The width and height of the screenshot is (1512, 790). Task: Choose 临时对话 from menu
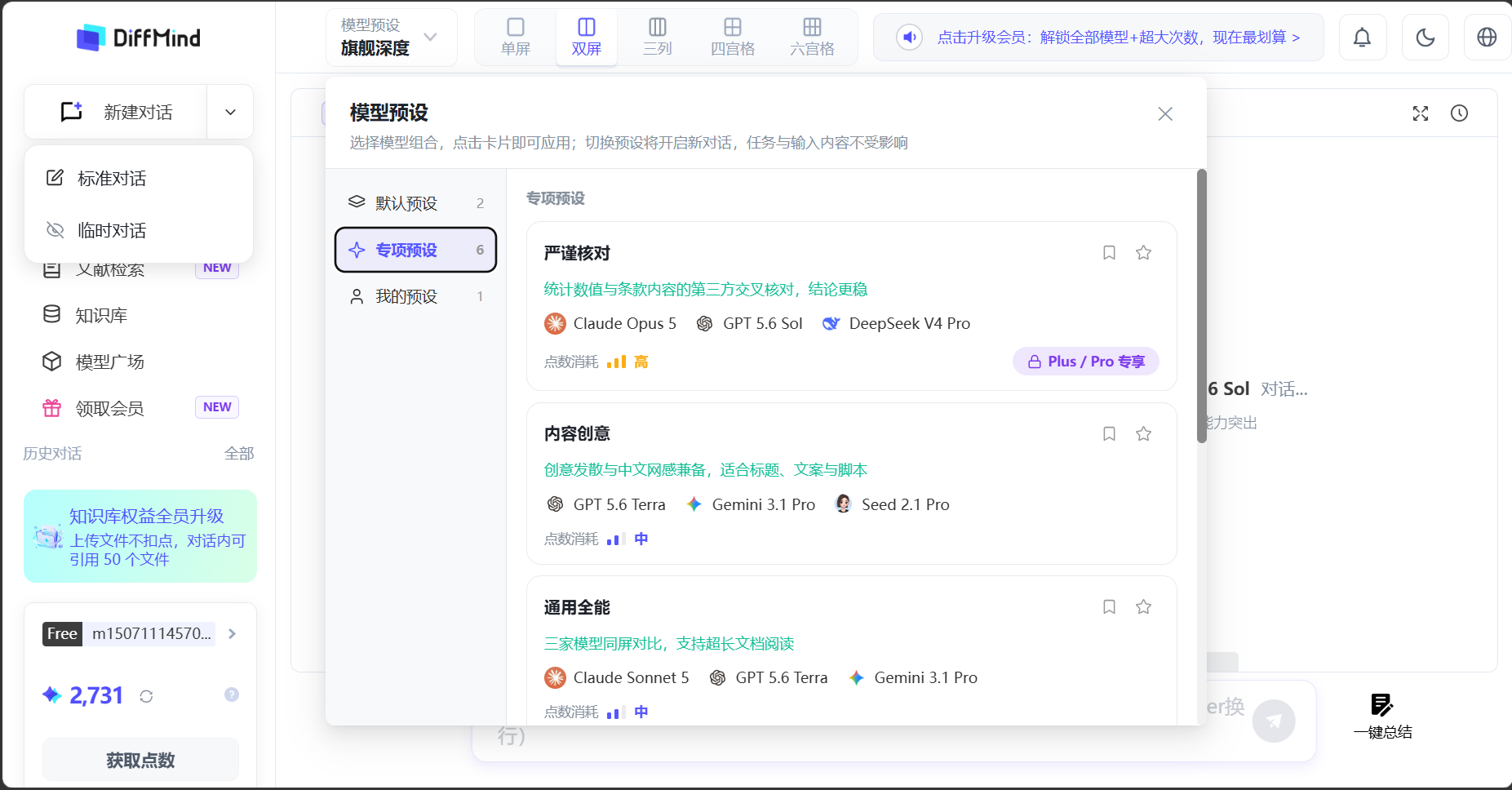(x=139, y=230)
